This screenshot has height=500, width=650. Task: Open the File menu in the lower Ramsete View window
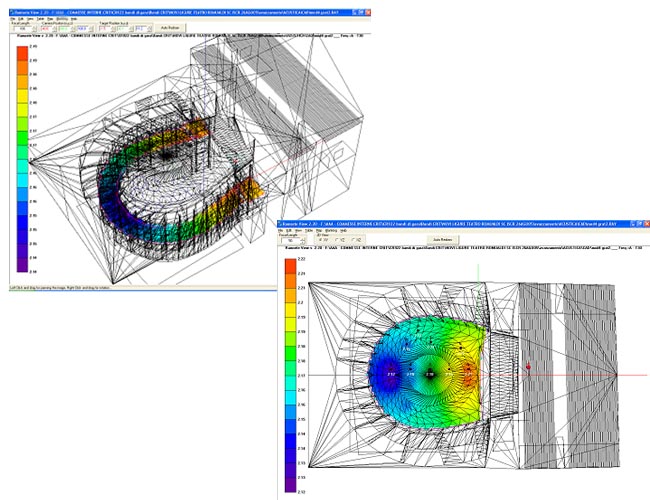[281, 231]
